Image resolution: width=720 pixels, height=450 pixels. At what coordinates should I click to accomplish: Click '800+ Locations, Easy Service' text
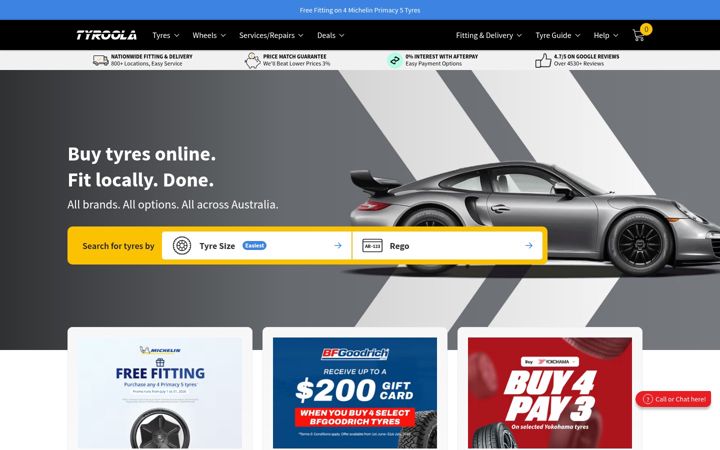pos(146,64)
